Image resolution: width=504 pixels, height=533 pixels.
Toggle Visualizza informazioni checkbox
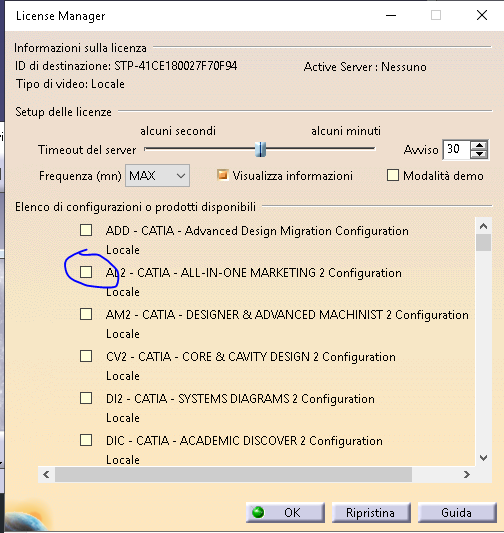click(223, 175)
